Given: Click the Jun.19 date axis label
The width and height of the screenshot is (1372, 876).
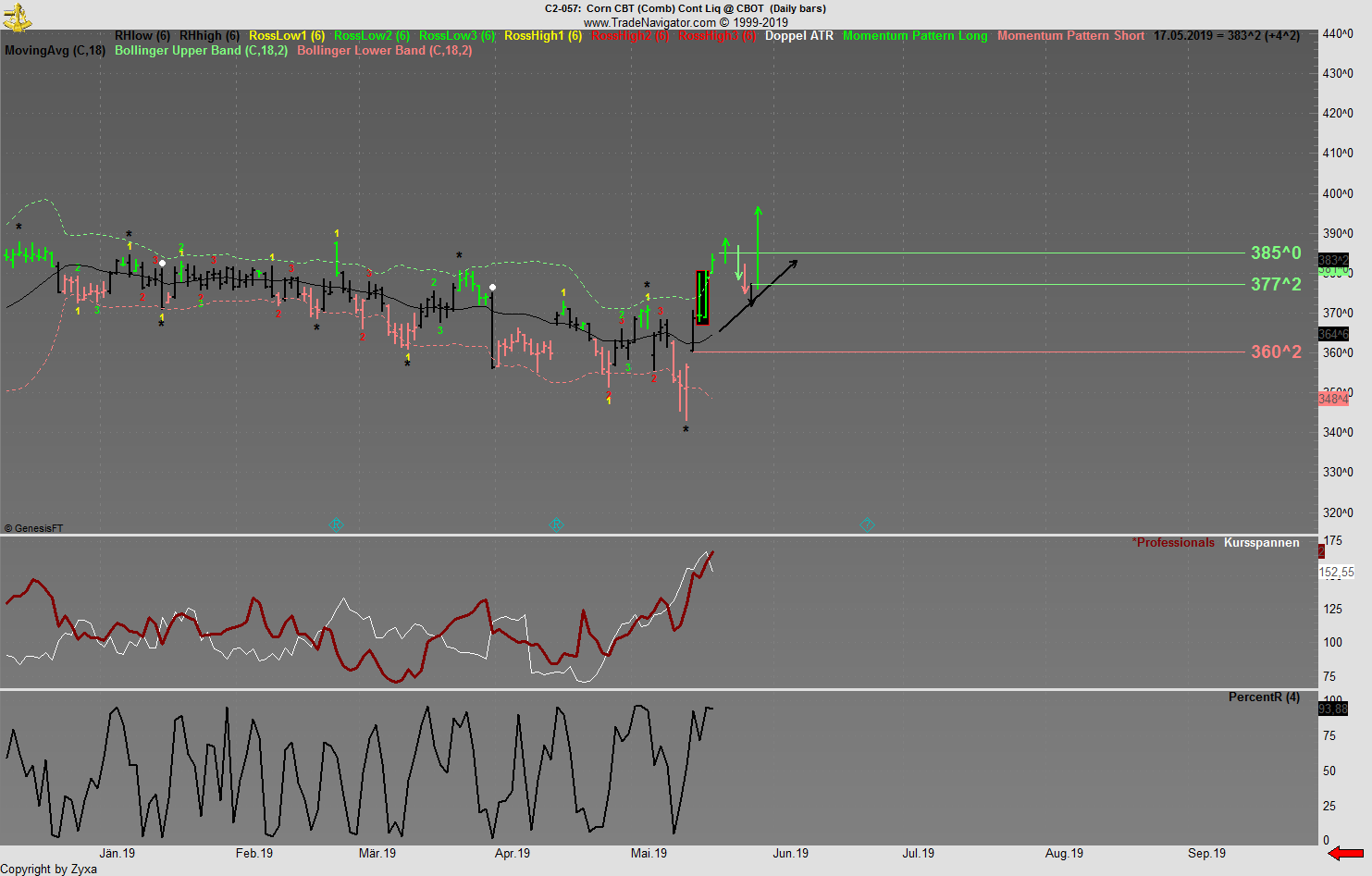Looking at the screenshot, I should (x=791, y=854).
